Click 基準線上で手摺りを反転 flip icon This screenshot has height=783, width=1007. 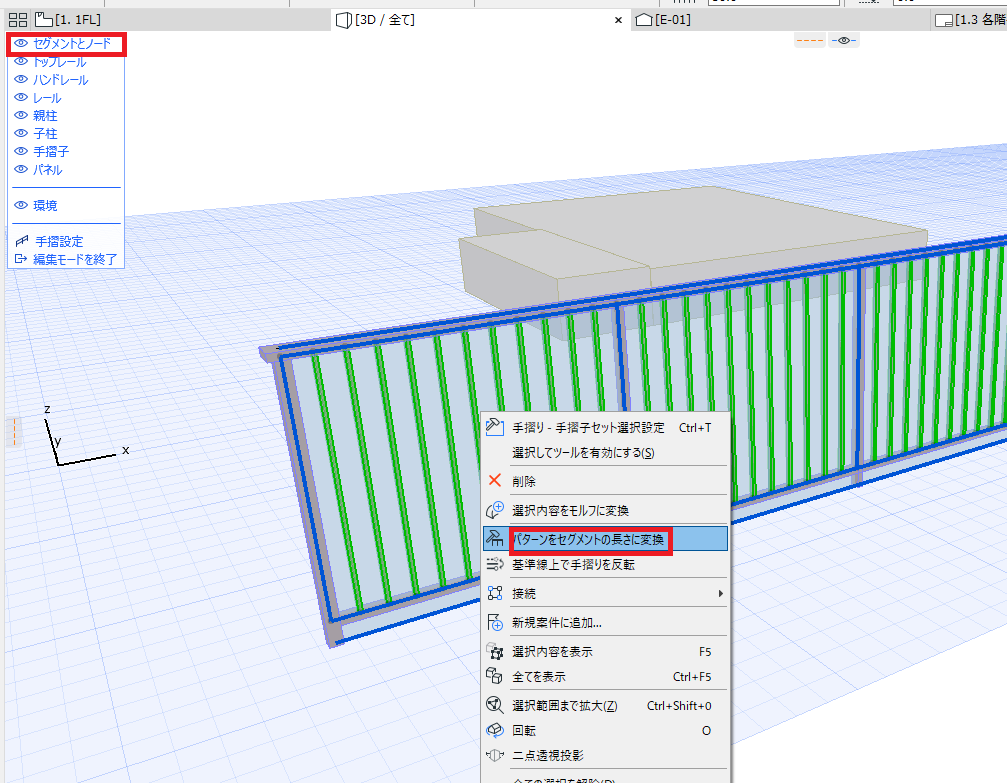[495, 564]
